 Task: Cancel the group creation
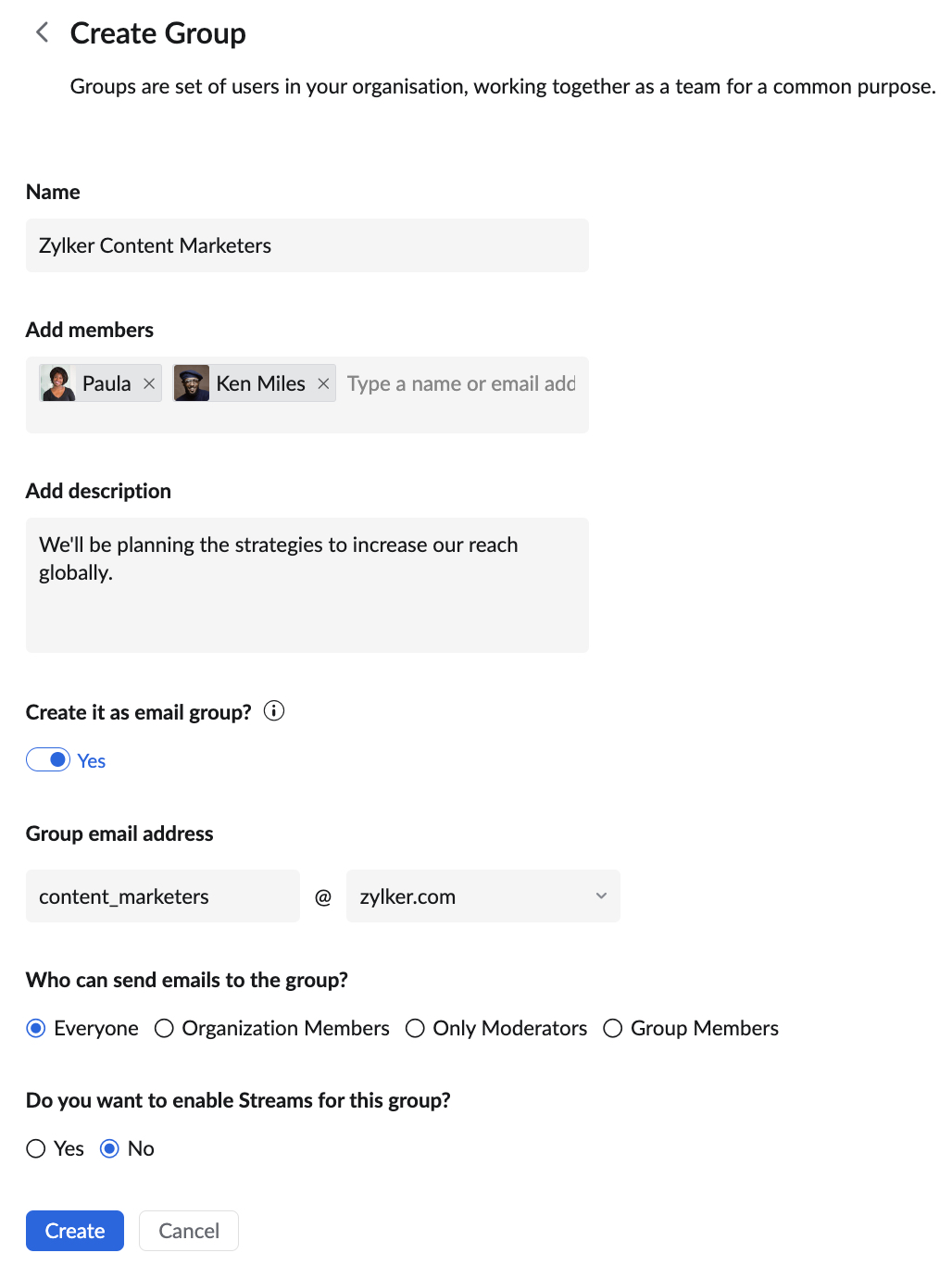point(189,1231)
